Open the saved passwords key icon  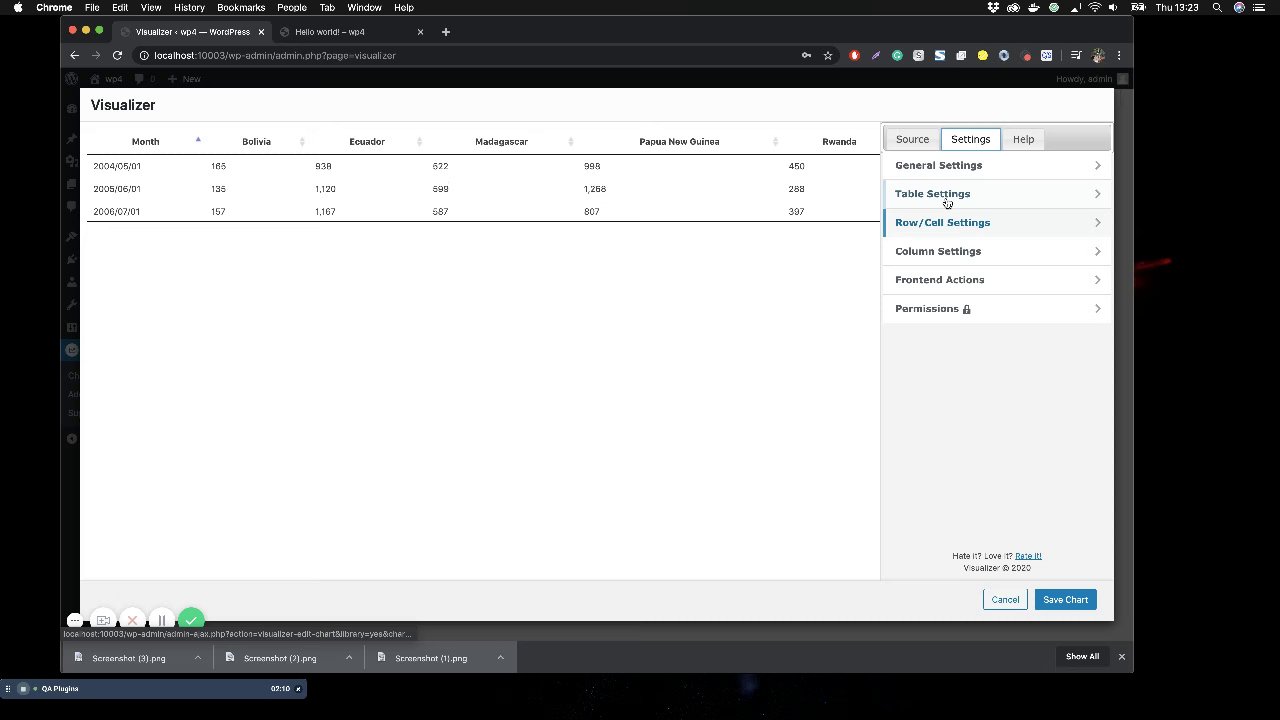806,55
